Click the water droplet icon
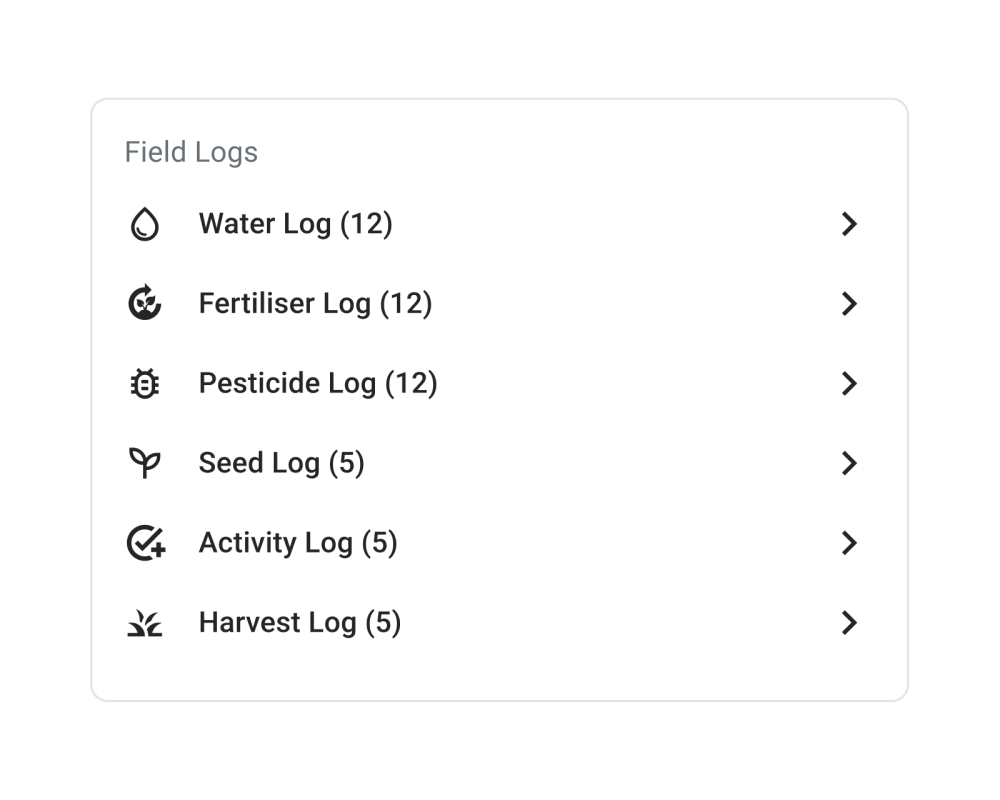This screenshot has height=800, width=1000. click(145, 224)
